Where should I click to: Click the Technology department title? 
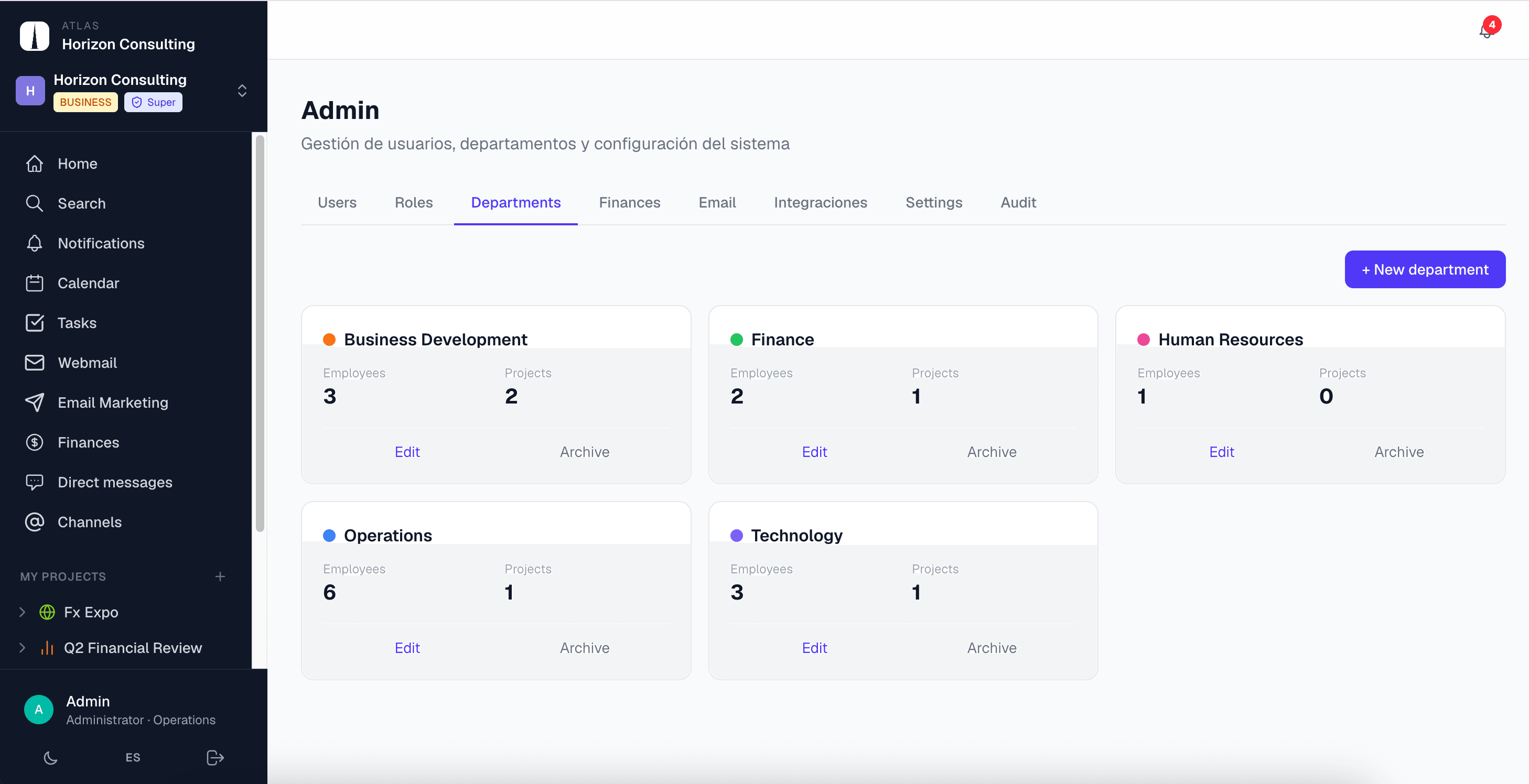coord(796,536)
